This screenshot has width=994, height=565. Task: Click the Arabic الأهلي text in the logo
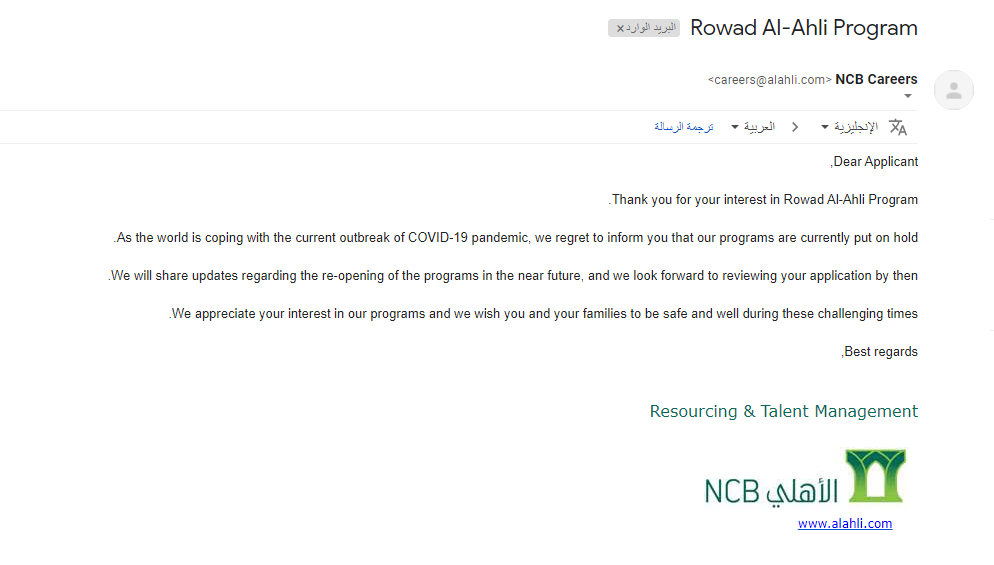click(x=802, y=491)
